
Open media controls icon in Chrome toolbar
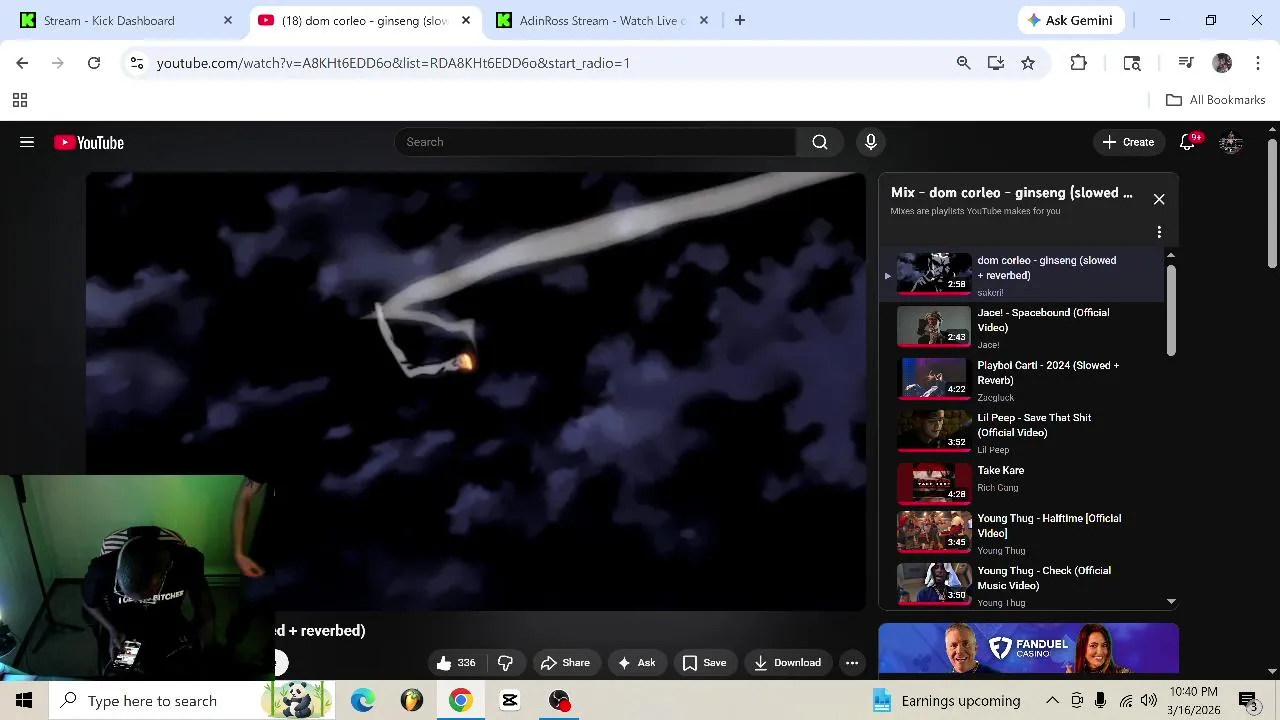coord(1186,63)
